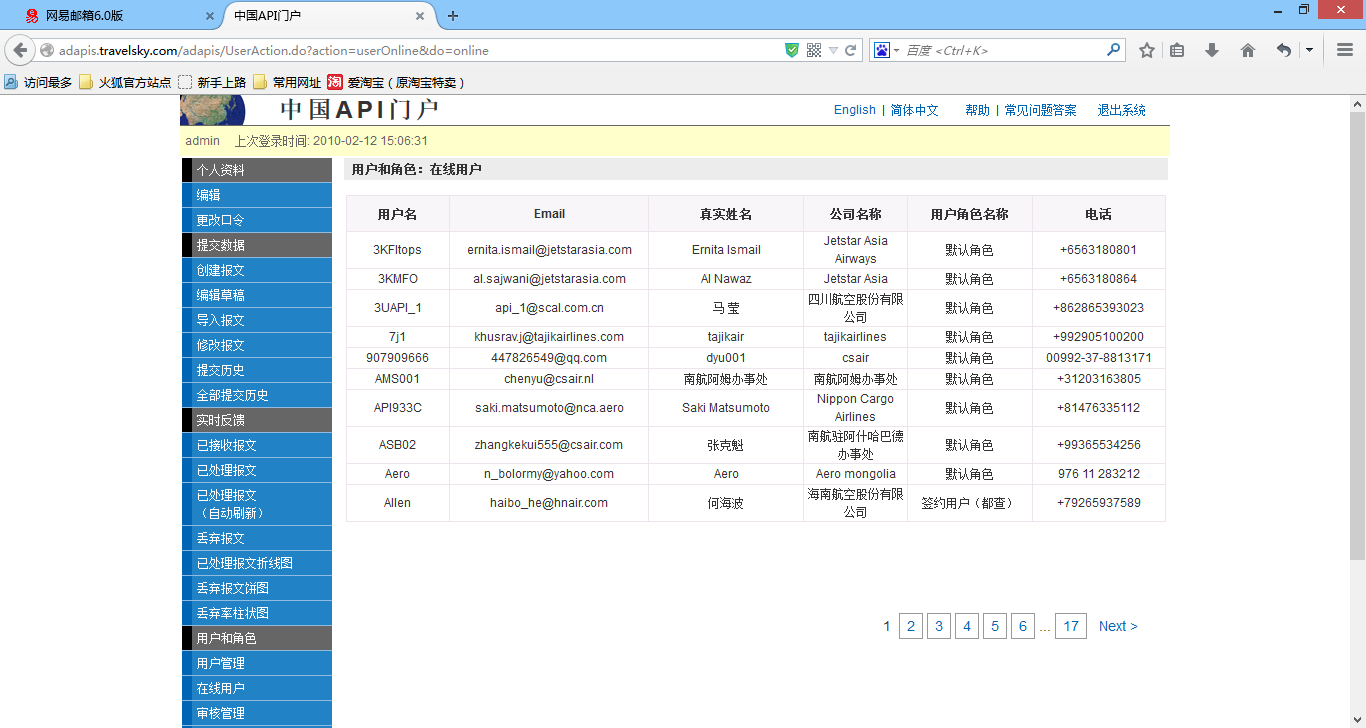Viewport: 1366px width, 728px height.
Task: Click username API933C in the table
Action: coord(398,408)
